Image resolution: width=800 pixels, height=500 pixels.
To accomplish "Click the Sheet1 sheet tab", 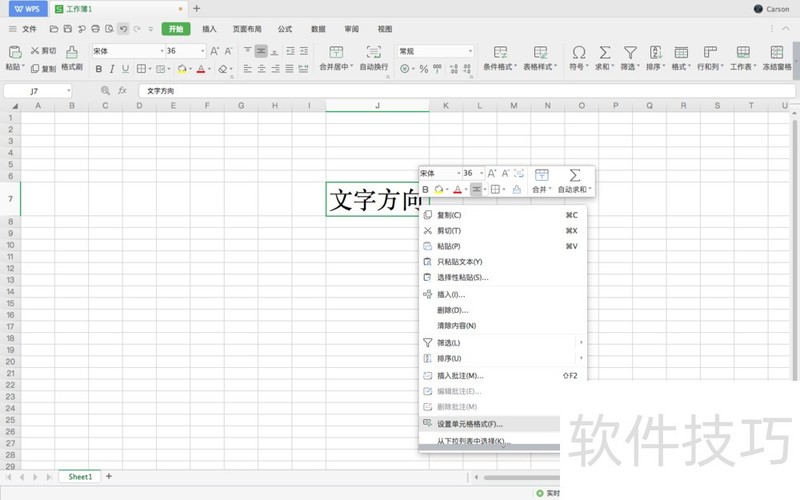I will pos(80,477).
